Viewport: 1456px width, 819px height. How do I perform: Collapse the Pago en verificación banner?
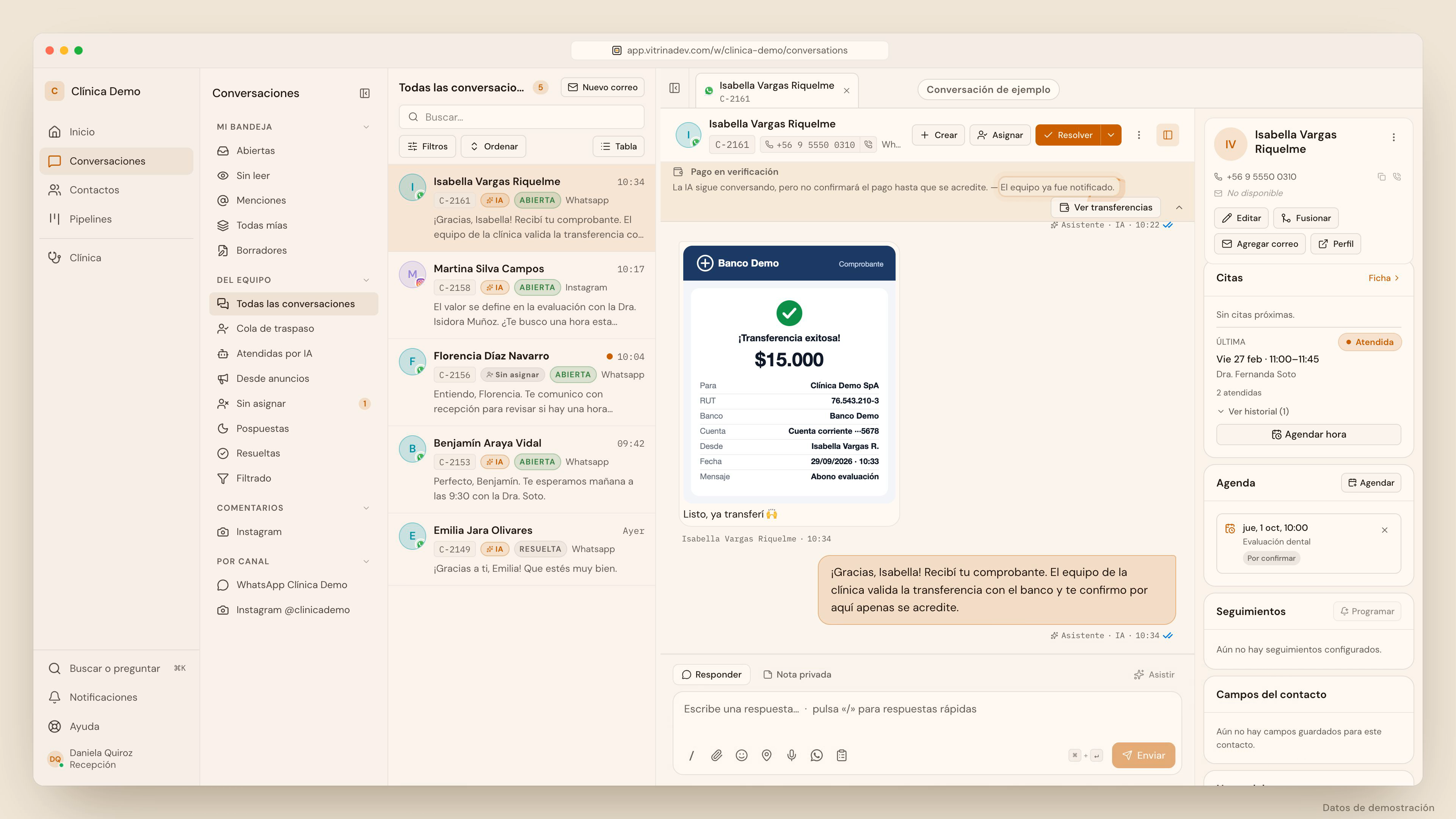point(1179,208)
